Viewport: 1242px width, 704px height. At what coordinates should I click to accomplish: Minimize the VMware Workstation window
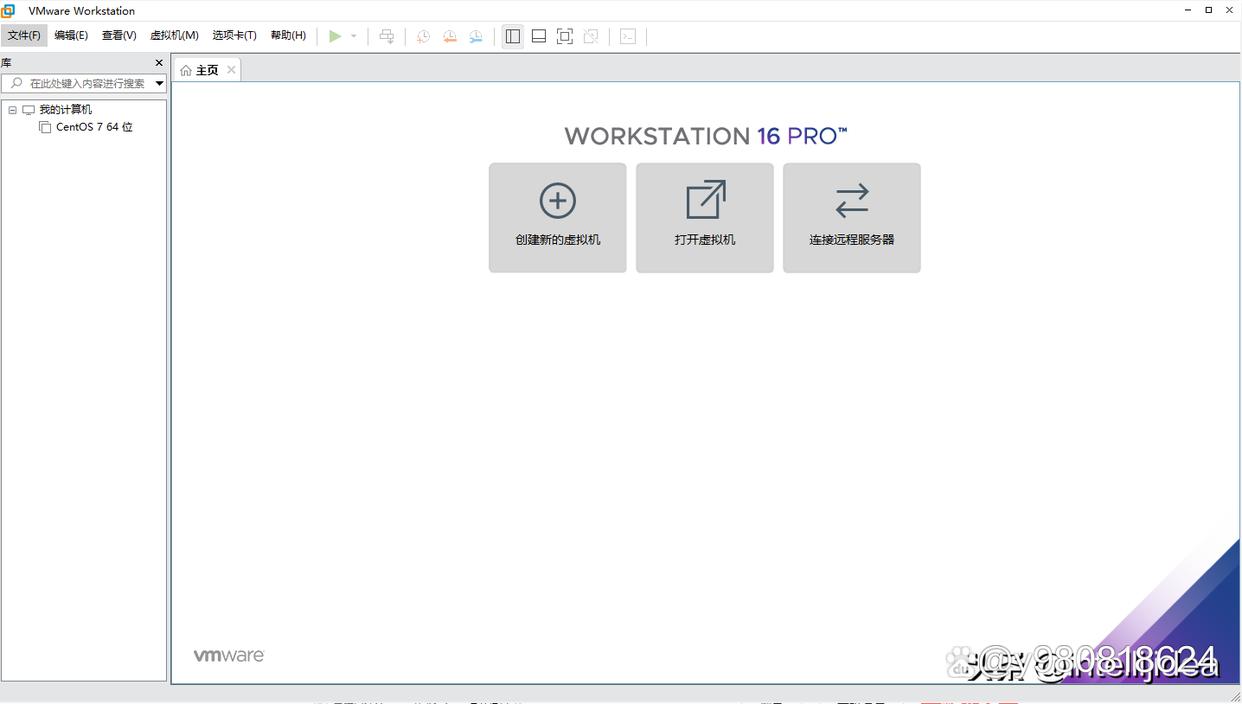(x=1187, y=10)
